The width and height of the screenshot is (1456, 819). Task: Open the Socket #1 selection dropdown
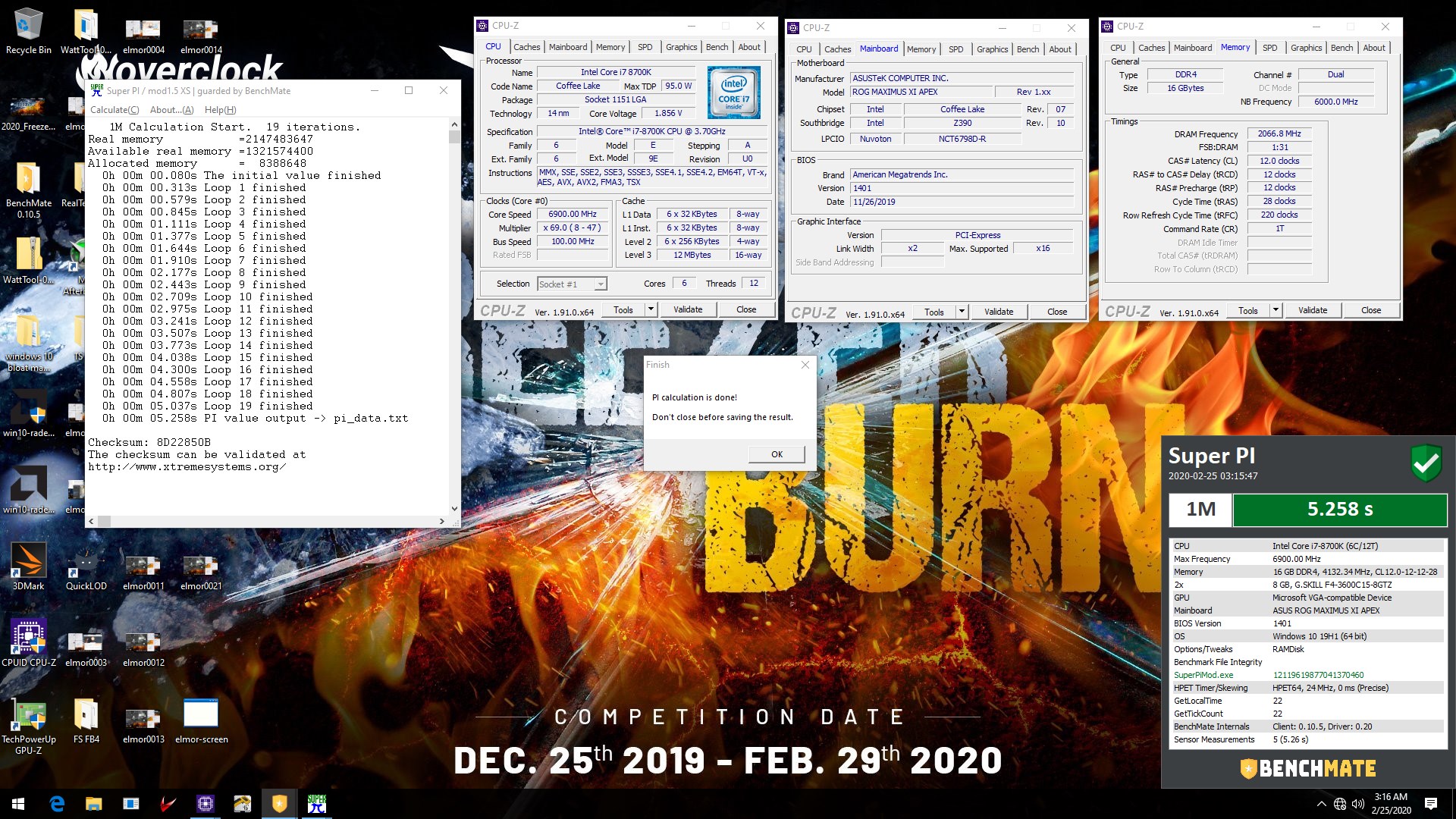pos(572,284)
